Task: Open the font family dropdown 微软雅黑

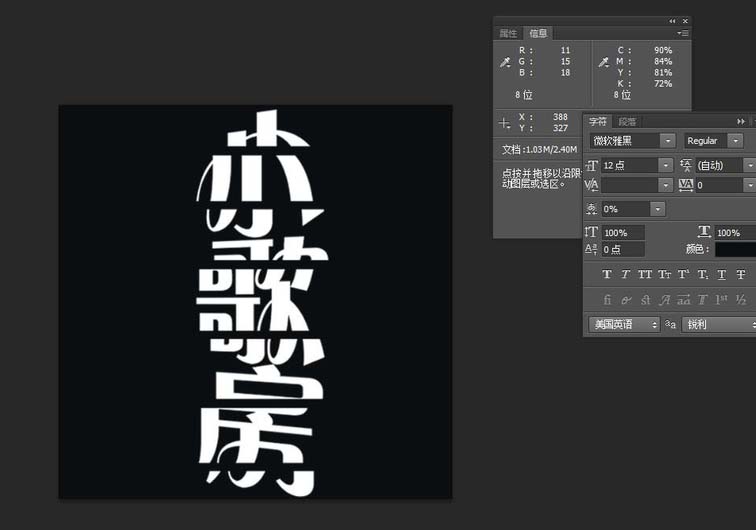Action: [x=632, y=141]
